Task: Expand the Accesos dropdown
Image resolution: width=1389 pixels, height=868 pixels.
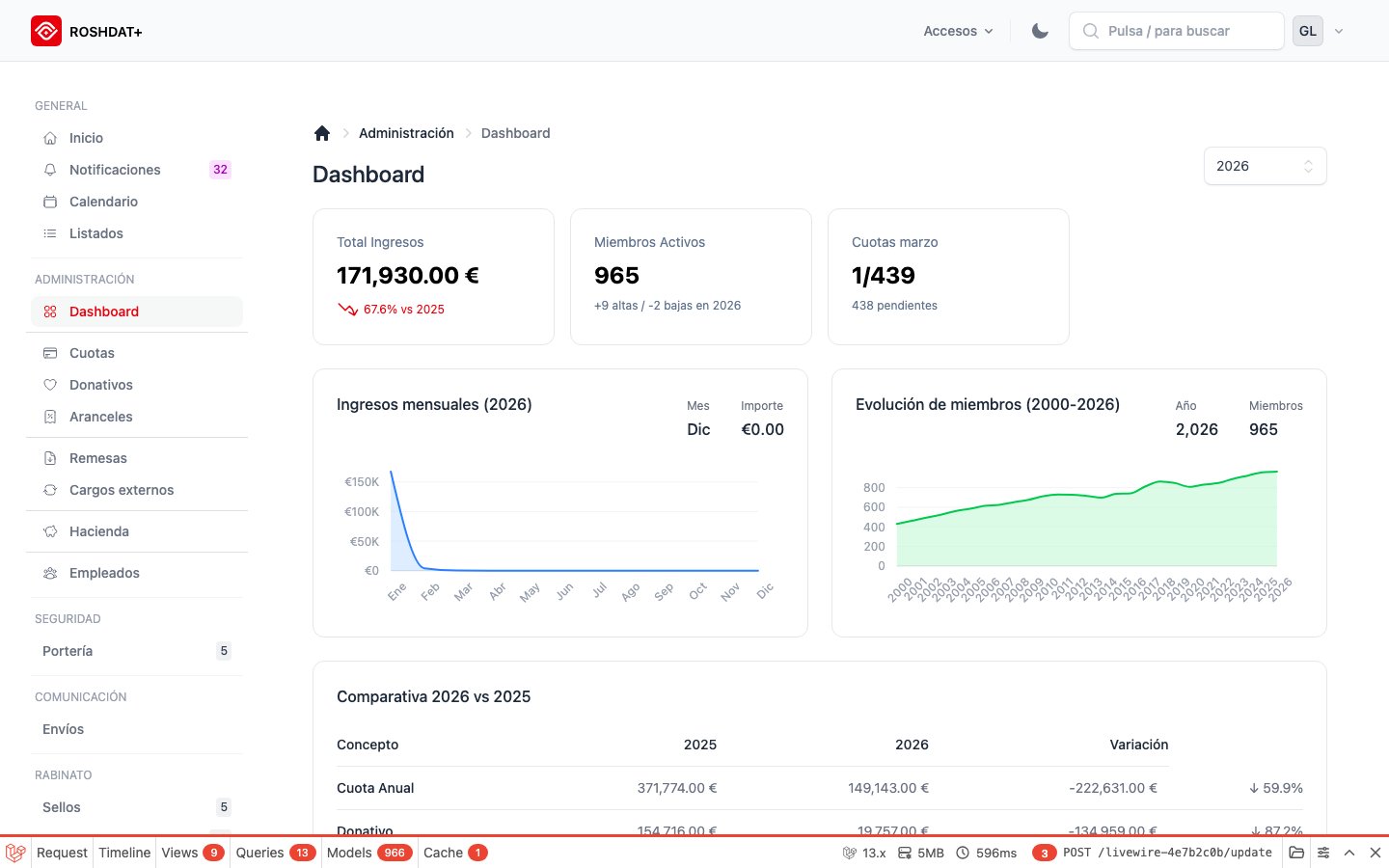Action: pos(958,31)
